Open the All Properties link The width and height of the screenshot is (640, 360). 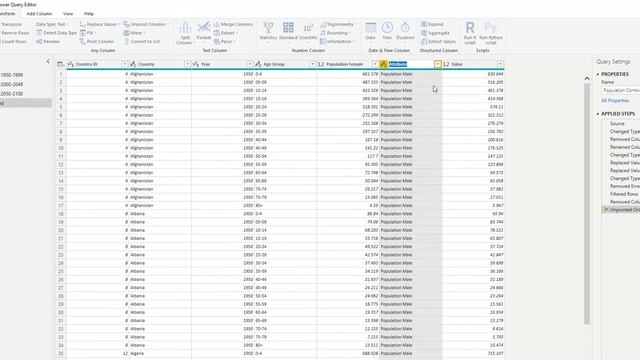coord(615,100)
